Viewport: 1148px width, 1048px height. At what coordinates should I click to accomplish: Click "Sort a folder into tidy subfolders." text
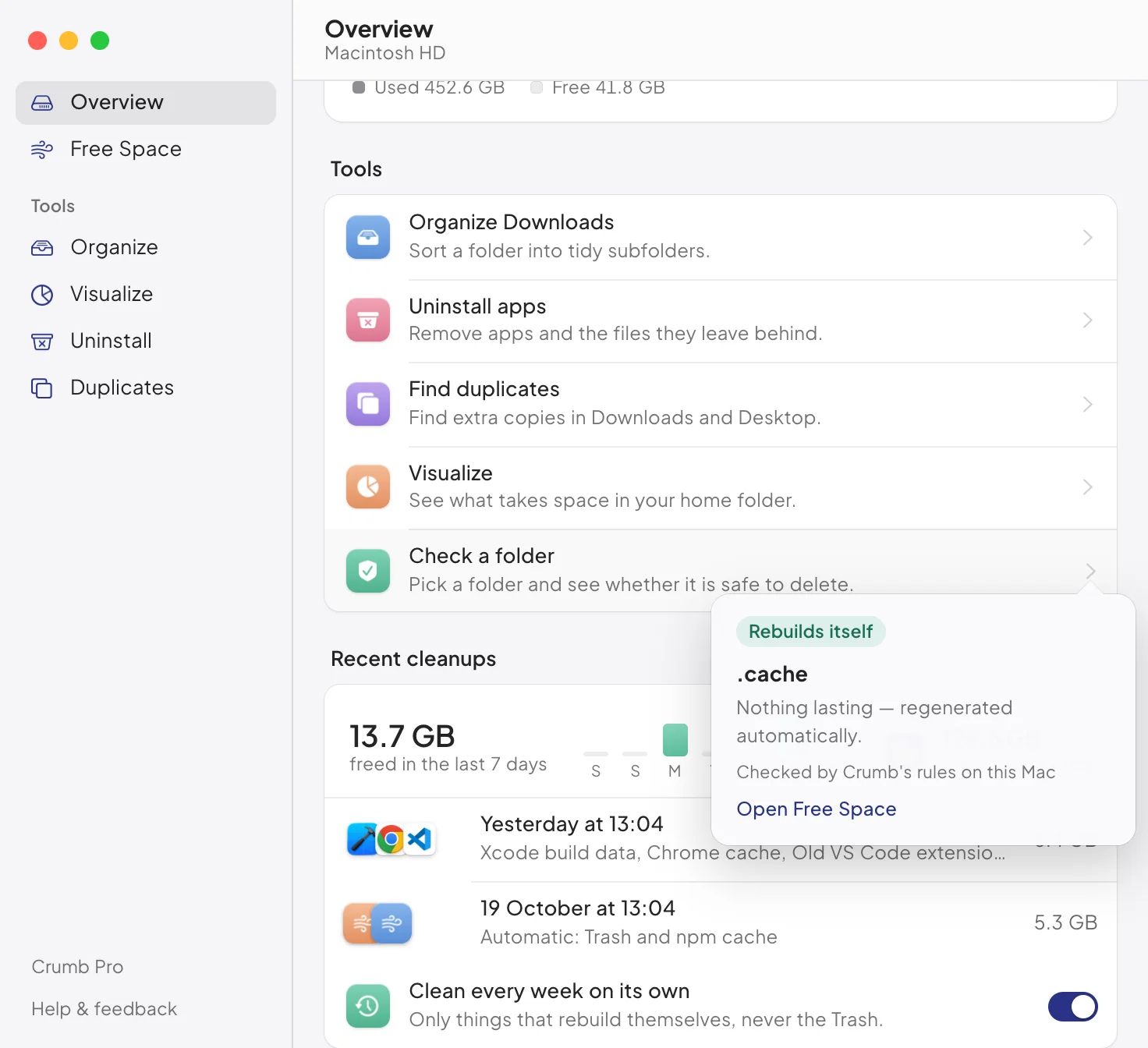(x=559, y=251)
